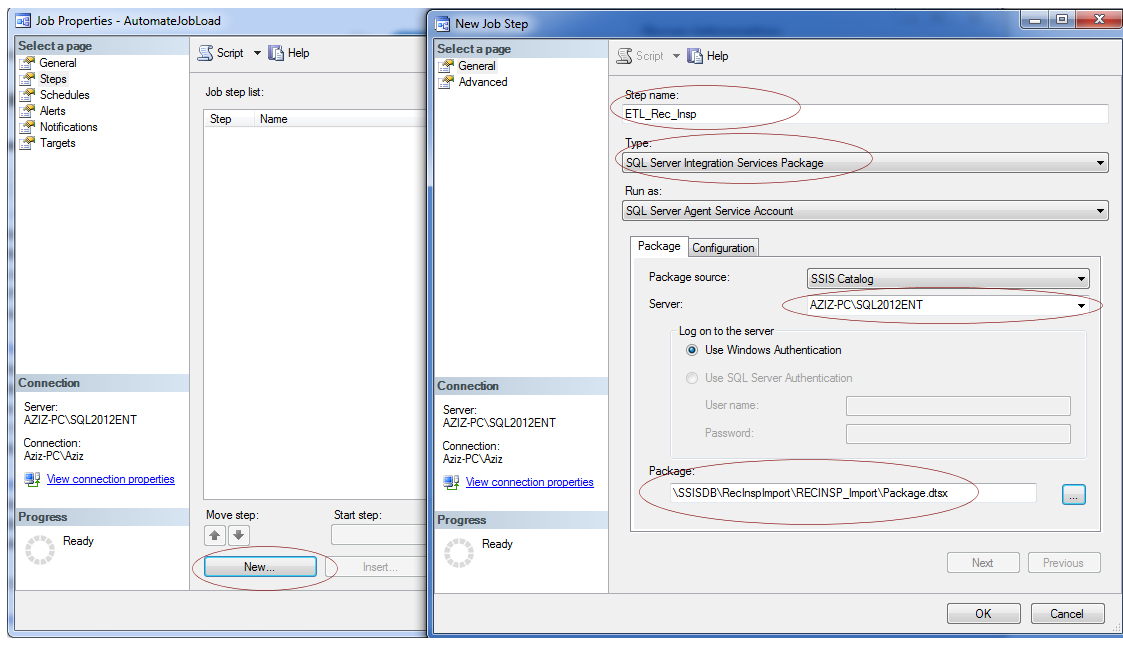Click the package browse ellipsis button
This screenshot has height=646, width=1123.
1073,494
